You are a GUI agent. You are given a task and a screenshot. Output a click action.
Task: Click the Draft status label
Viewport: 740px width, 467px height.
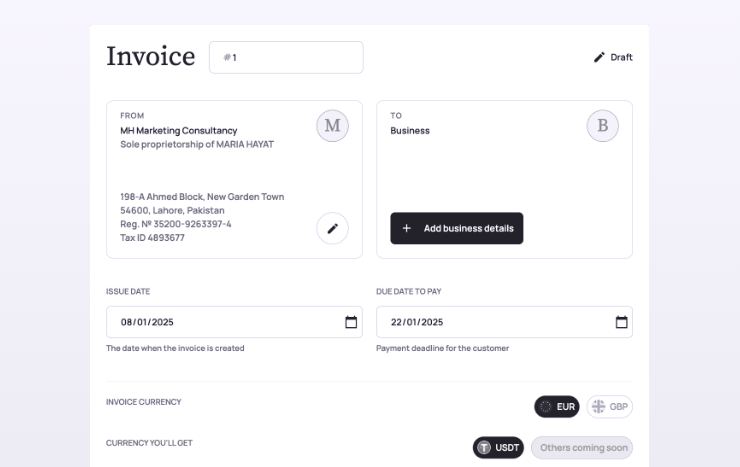[621, 57]
